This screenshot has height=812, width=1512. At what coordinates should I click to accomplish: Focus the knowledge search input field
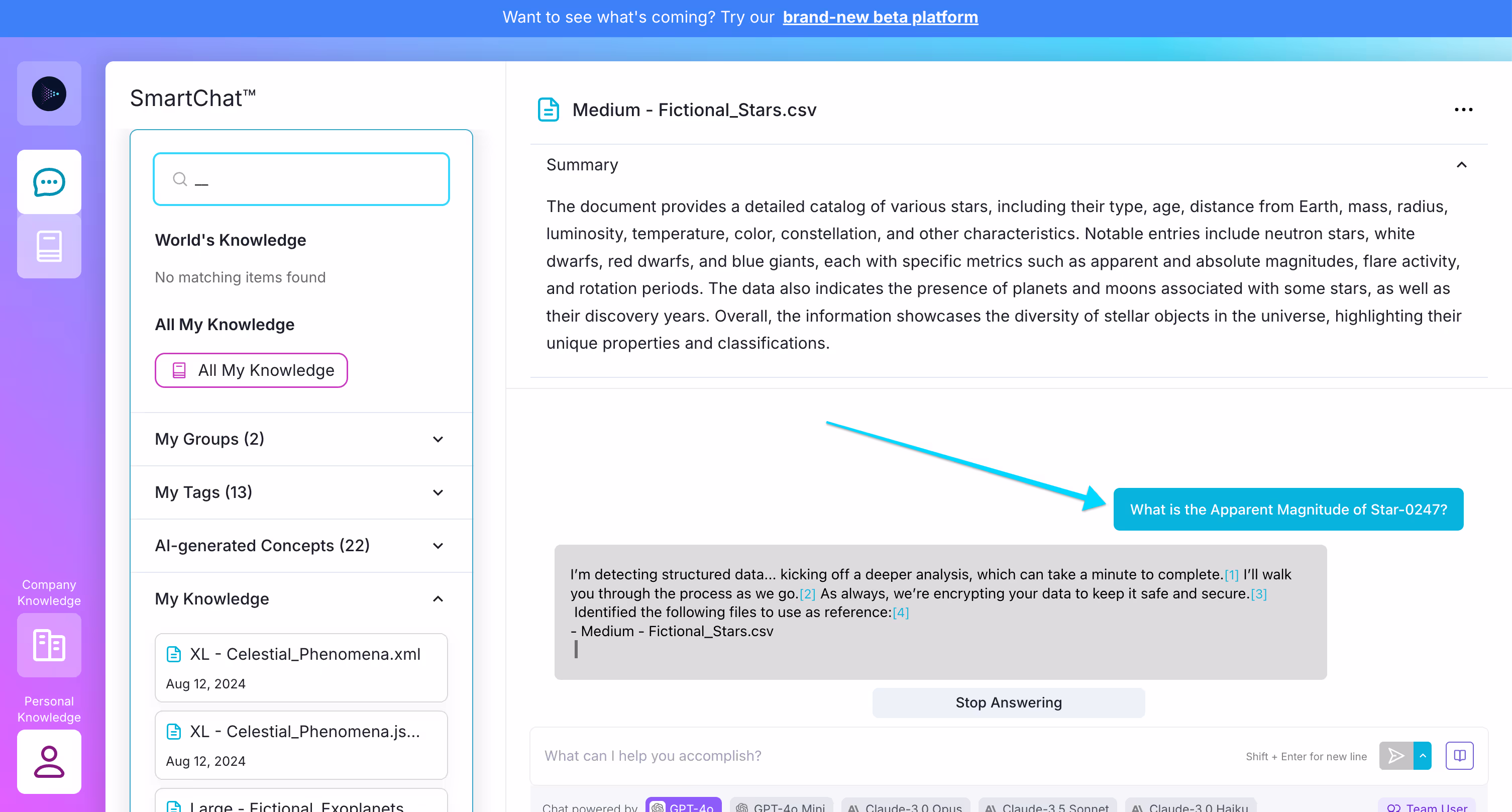tap(301, 179)
